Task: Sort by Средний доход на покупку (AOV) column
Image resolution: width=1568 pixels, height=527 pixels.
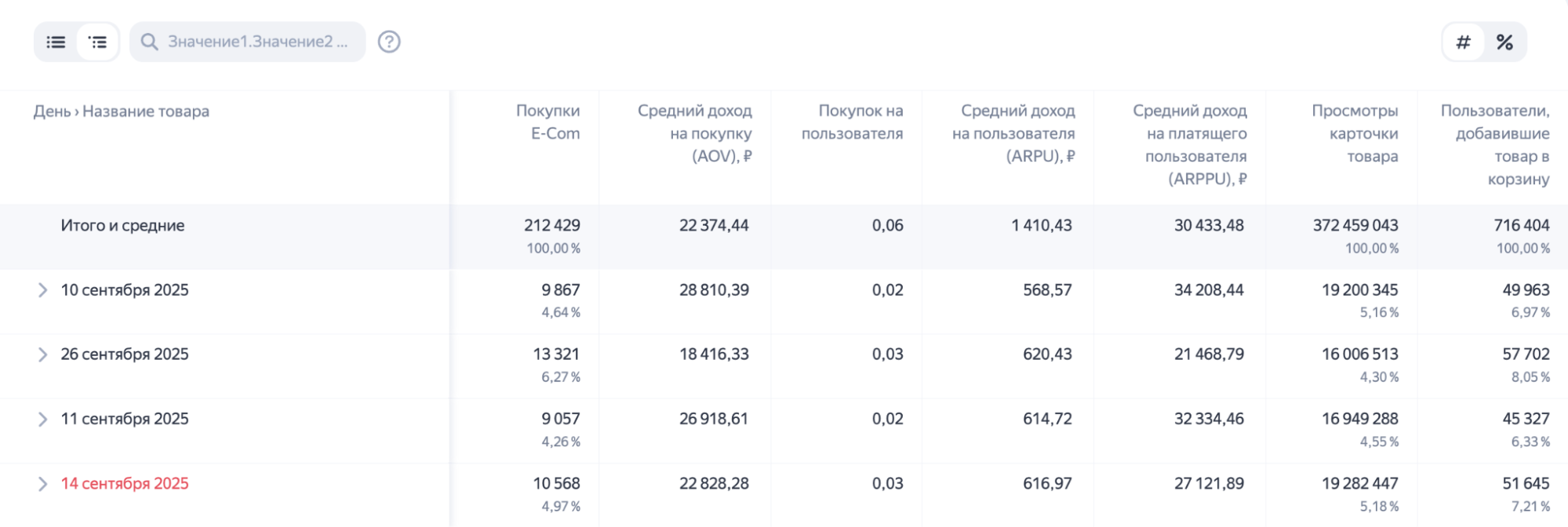Action: click(694, 133)
